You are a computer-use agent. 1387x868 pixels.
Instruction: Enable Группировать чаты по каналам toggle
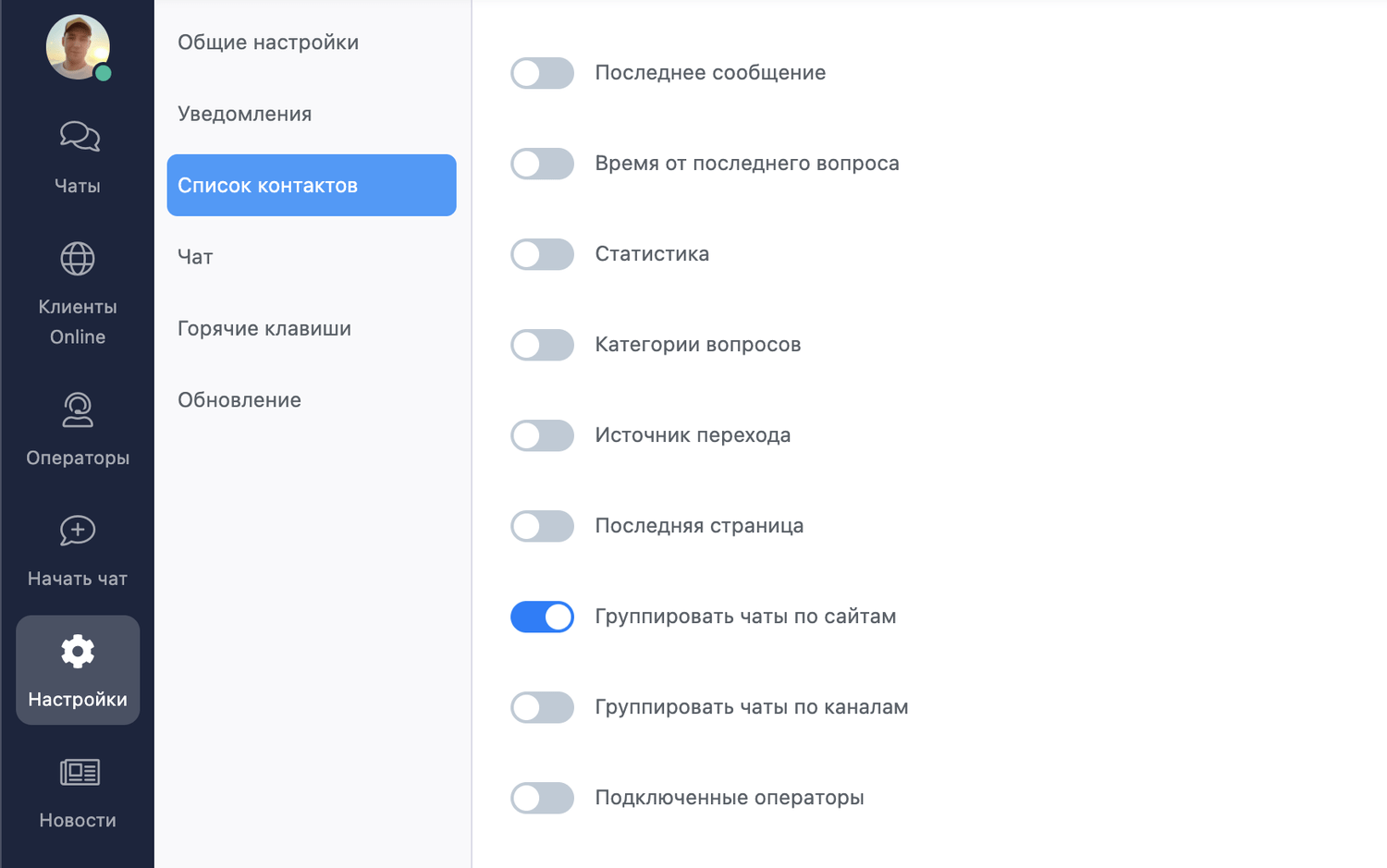tap(543, 707)
